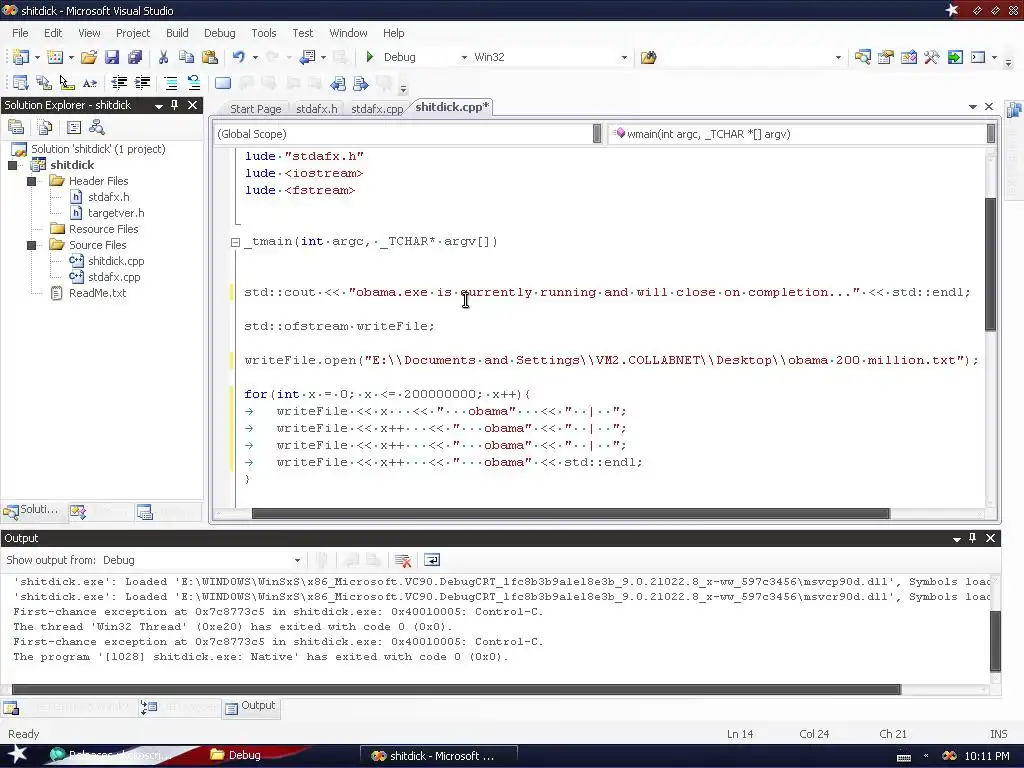Open Solution Explorer from the toolbar icon

point(863,57)
